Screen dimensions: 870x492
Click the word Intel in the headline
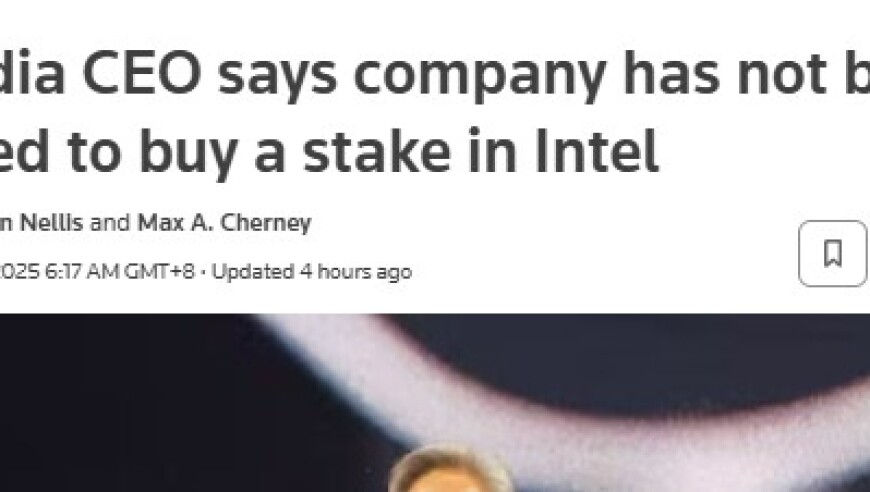coord(596,151)
